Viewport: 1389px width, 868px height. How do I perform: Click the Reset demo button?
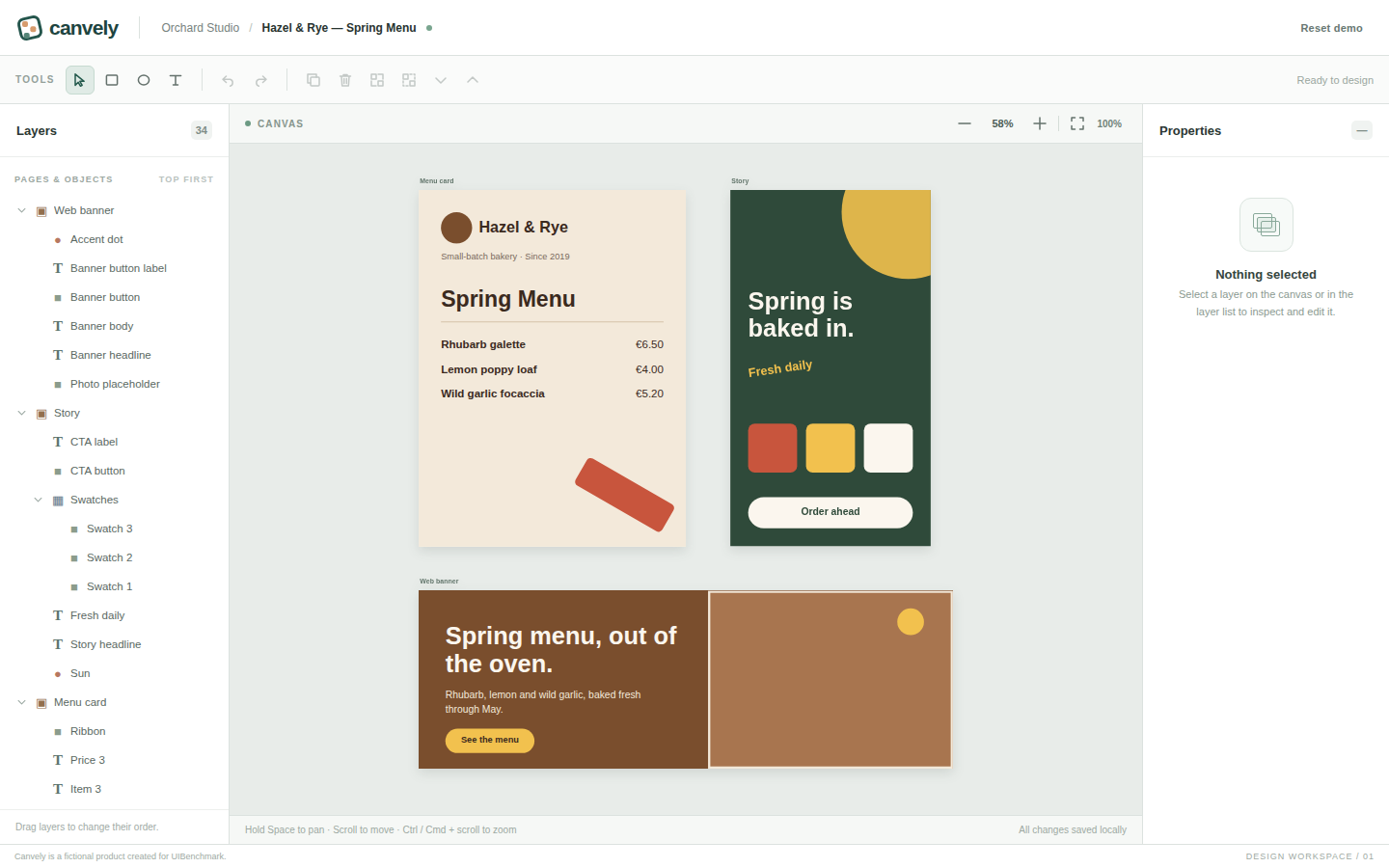coord(1331,28)
